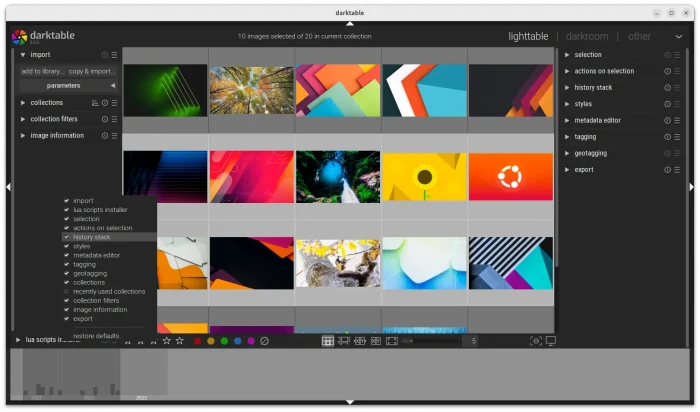This screenshot has width=700, height=412.
Task: Reset the import module parameters
Action: coord(104,55)
